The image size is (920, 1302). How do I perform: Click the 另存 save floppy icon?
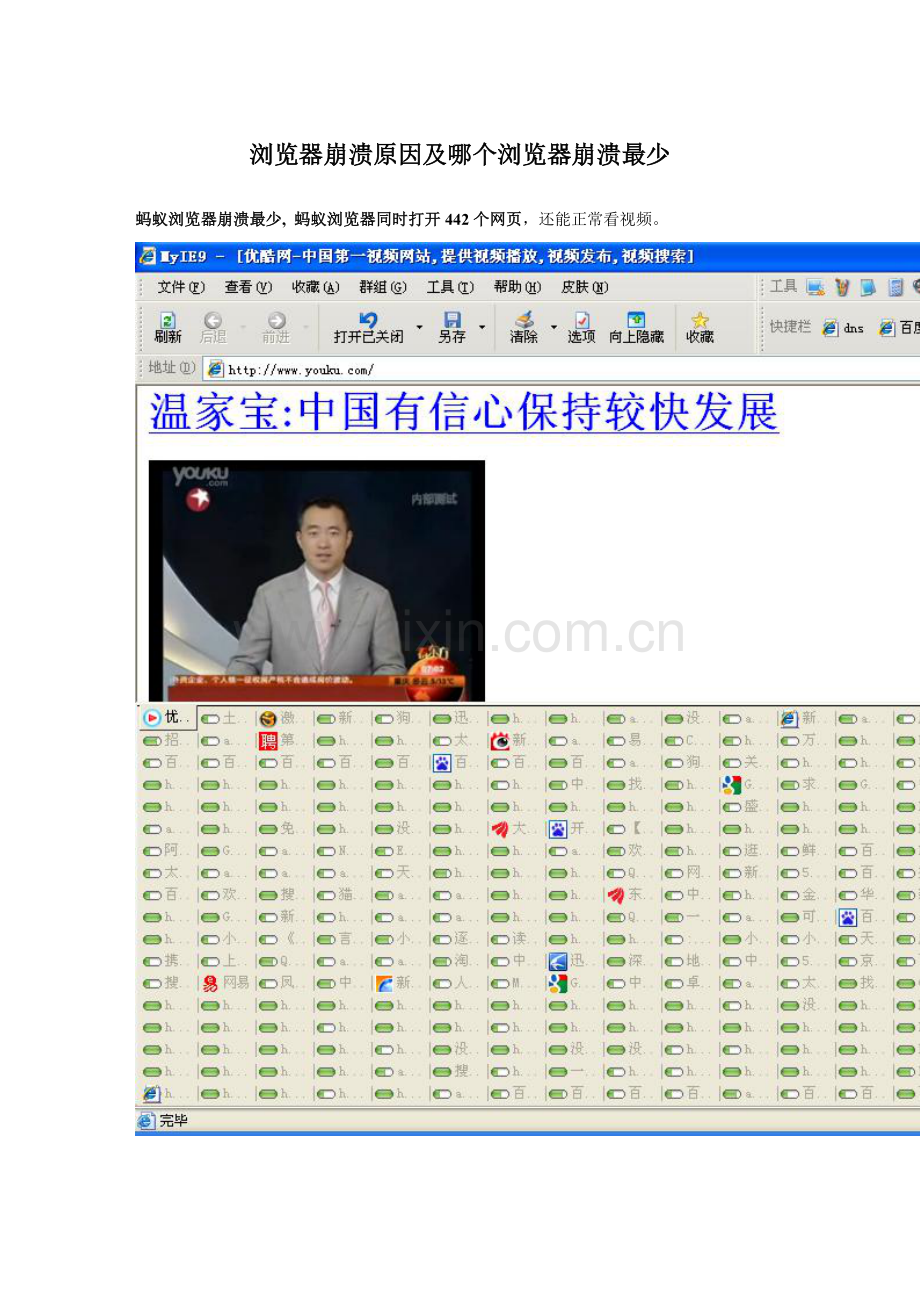coord(452,320)
